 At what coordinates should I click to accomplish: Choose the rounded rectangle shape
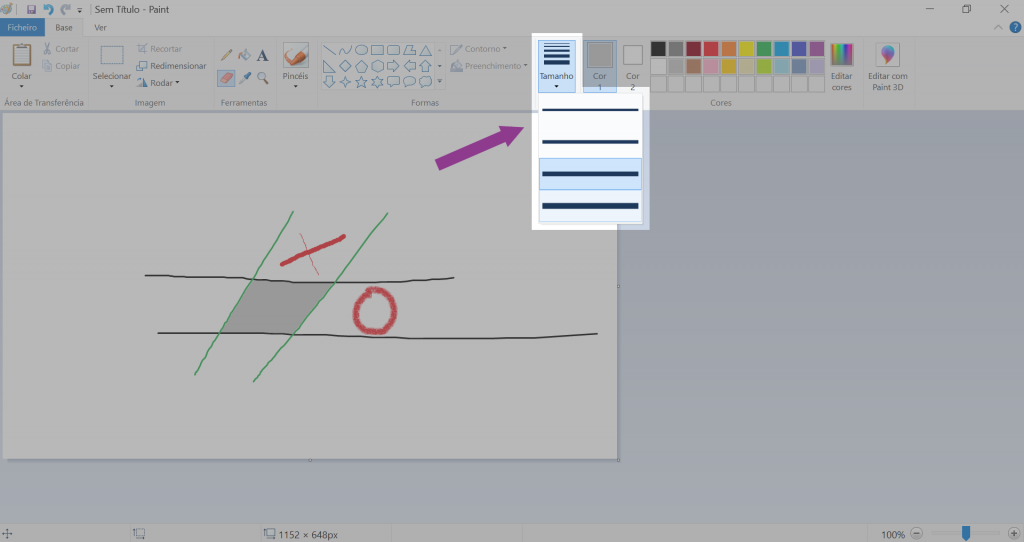pos(393,50)
